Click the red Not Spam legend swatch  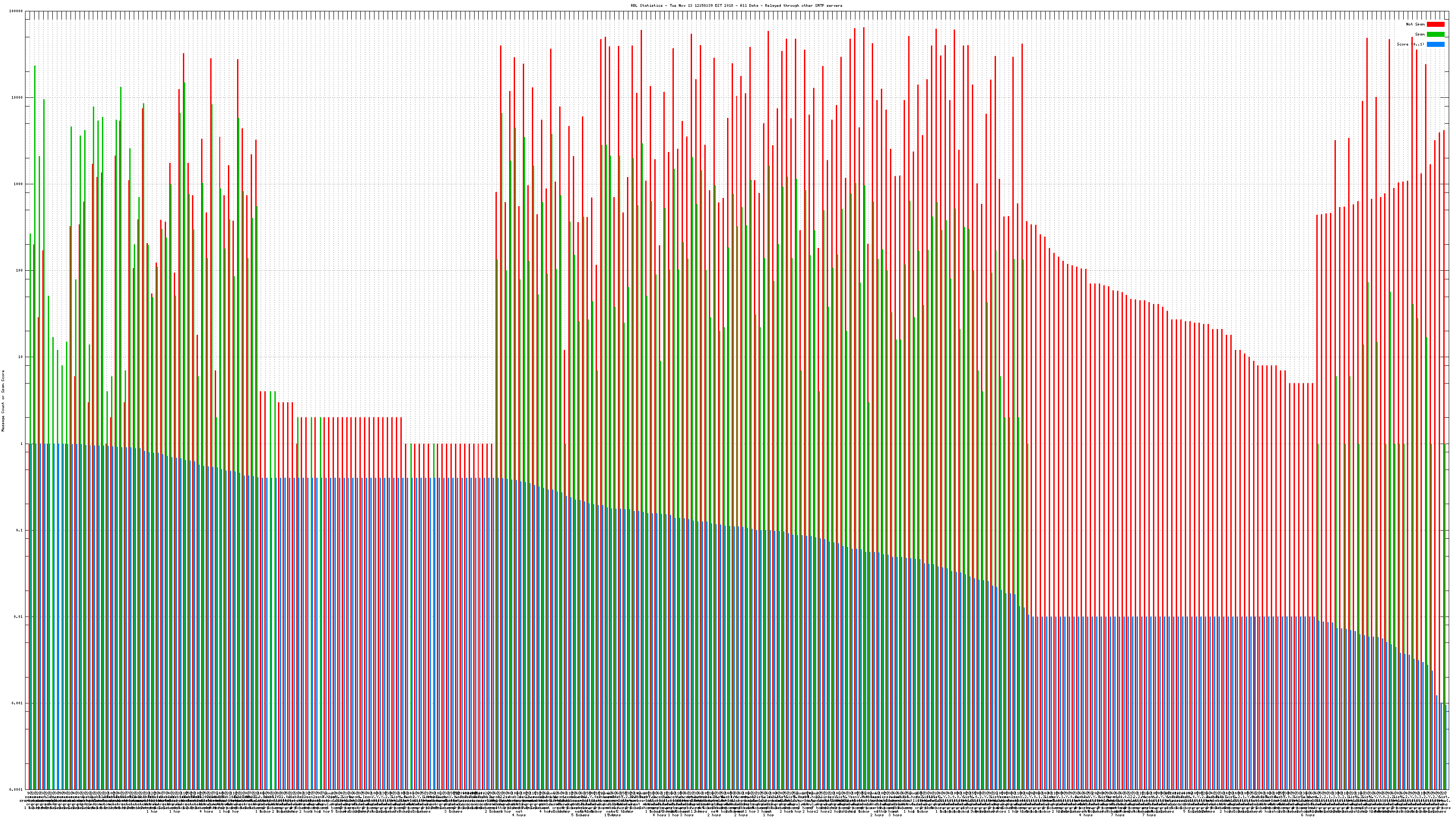point(1435,24)
